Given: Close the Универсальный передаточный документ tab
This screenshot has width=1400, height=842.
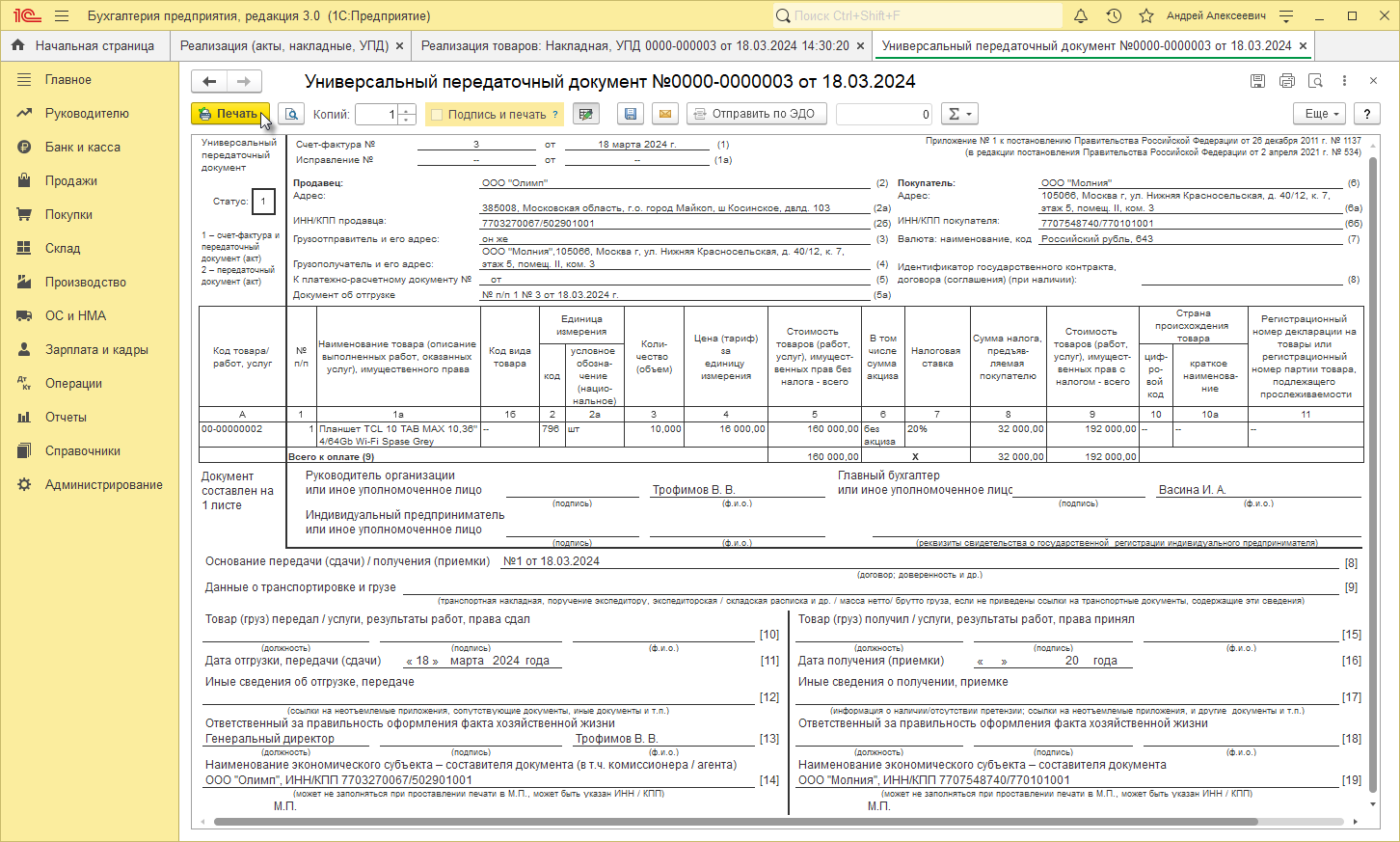Looking at the screenshot, I should pyautogui.click(x=1303, y=45).
